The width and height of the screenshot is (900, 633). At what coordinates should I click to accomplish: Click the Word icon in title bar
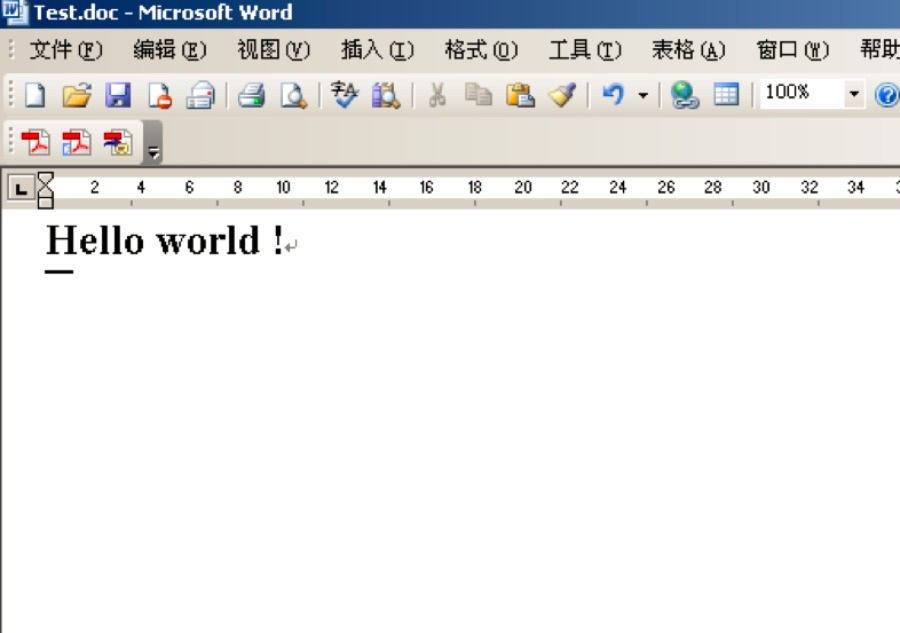point(14,12)
